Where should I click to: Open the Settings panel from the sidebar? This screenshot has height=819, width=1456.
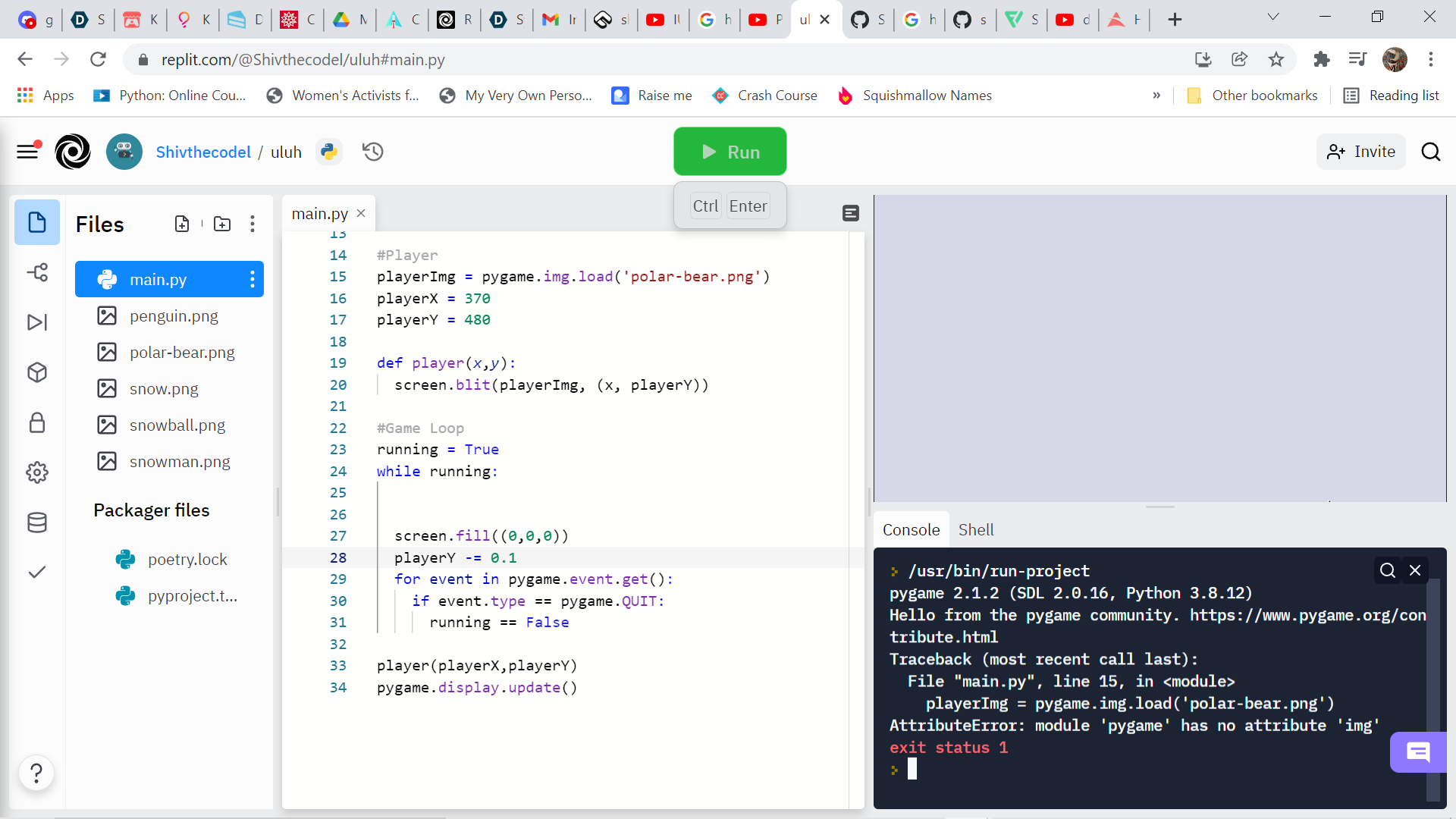37,472
